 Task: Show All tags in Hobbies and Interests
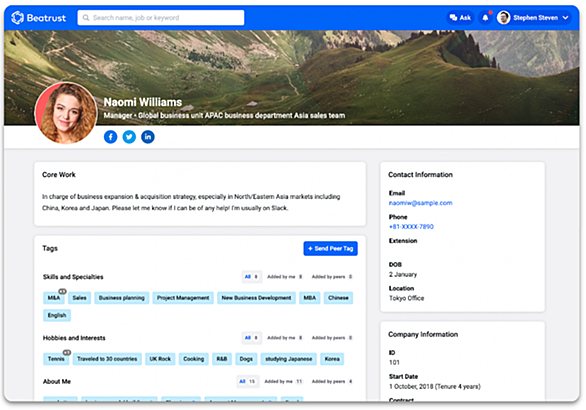point(252,338)
